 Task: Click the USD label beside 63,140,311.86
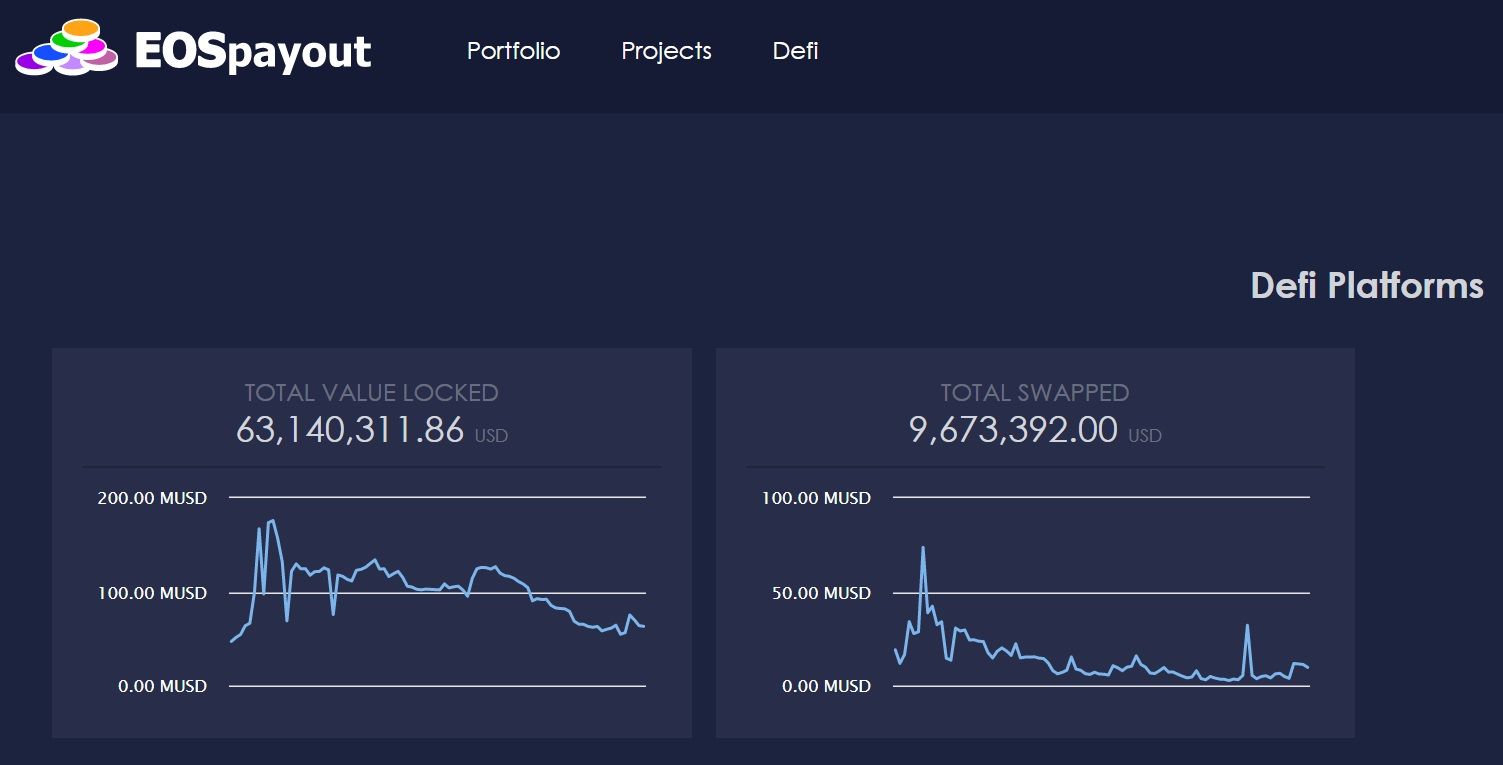[x=491, y=436]
